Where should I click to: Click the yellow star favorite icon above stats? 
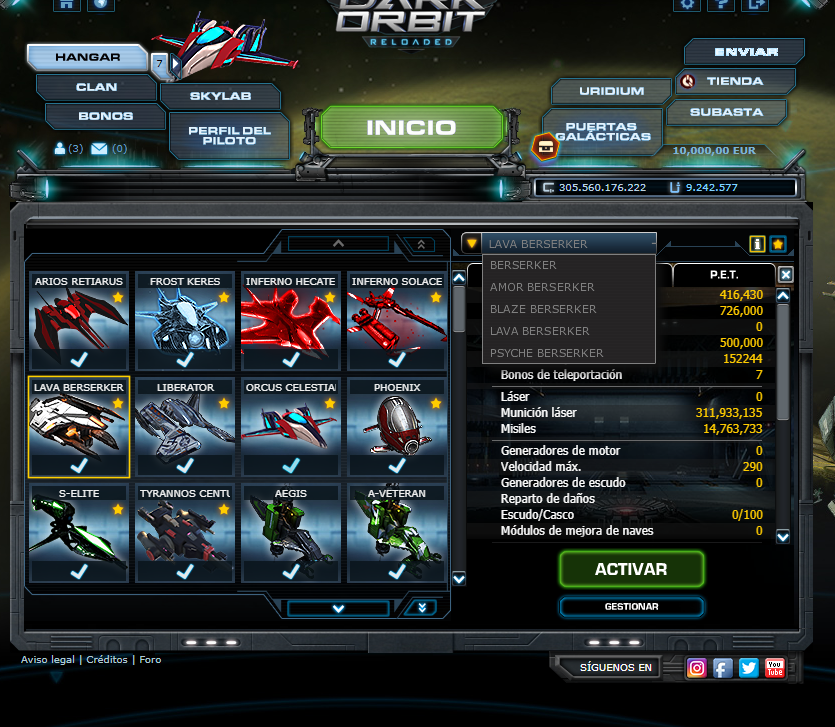(x=778, y=244)
